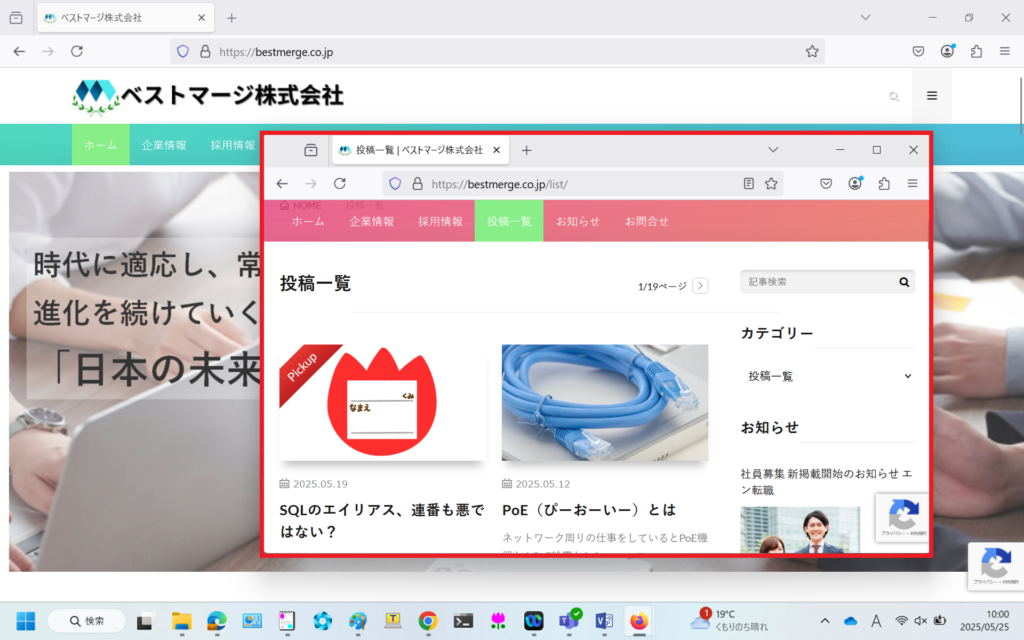Click HOME breadcrumb in front window
Viewport: 1024px width, 640px height.
(x=301, y=205)
